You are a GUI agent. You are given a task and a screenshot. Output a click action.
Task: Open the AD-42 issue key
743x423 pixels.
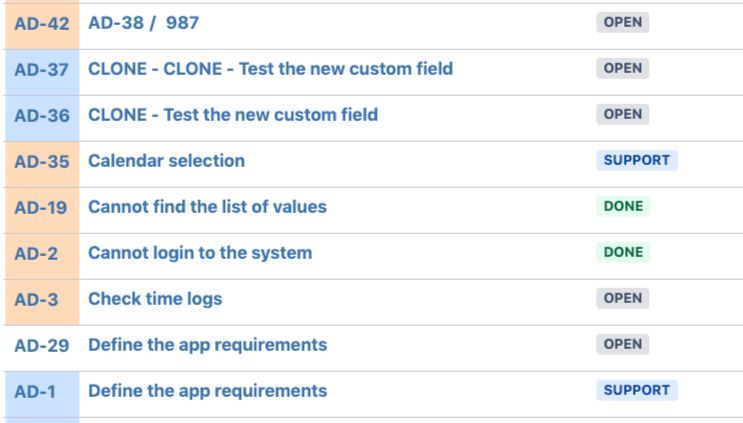point(42,23)
